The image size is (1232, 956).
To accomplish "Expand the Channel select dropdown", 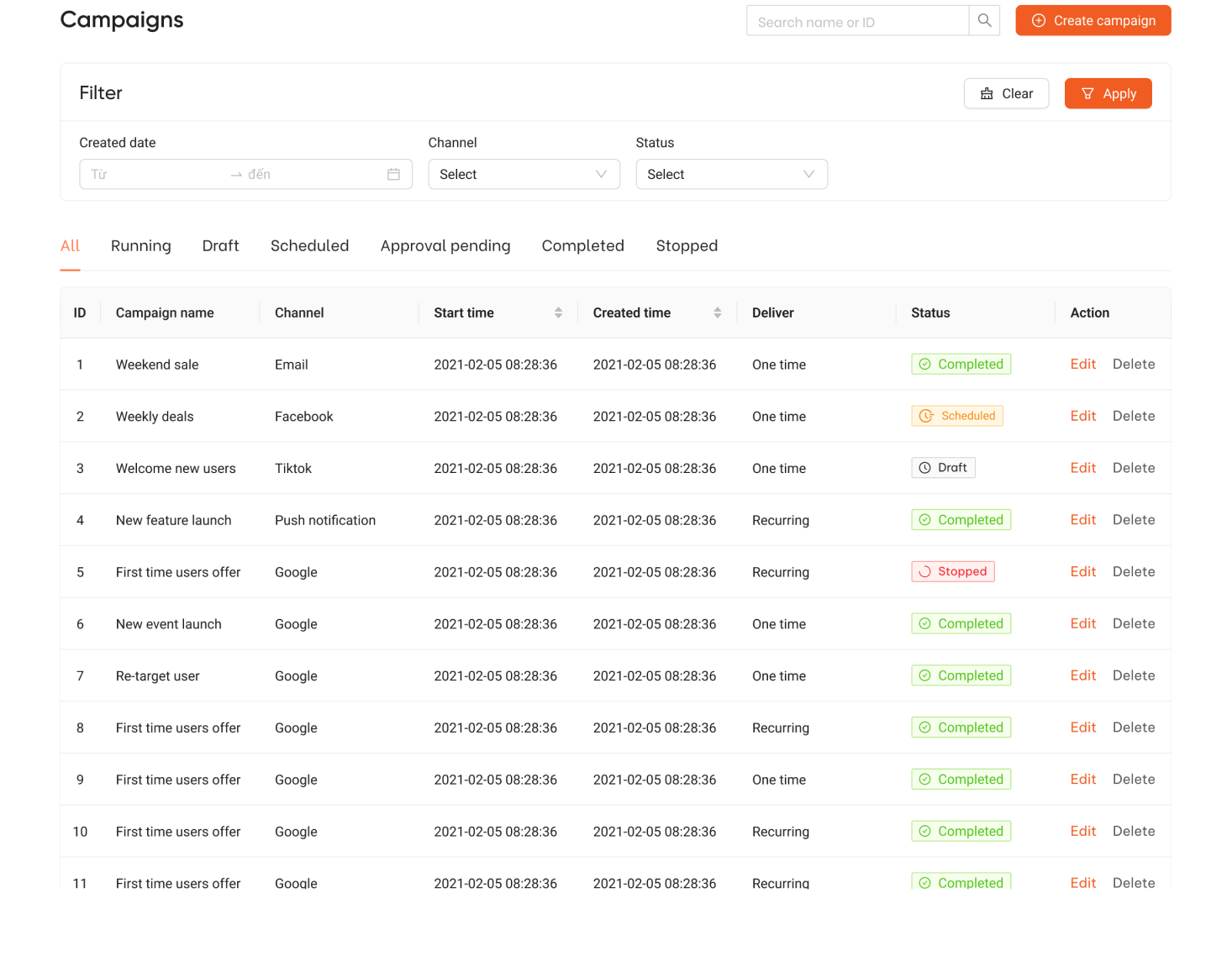I will [x=524, y=175].
